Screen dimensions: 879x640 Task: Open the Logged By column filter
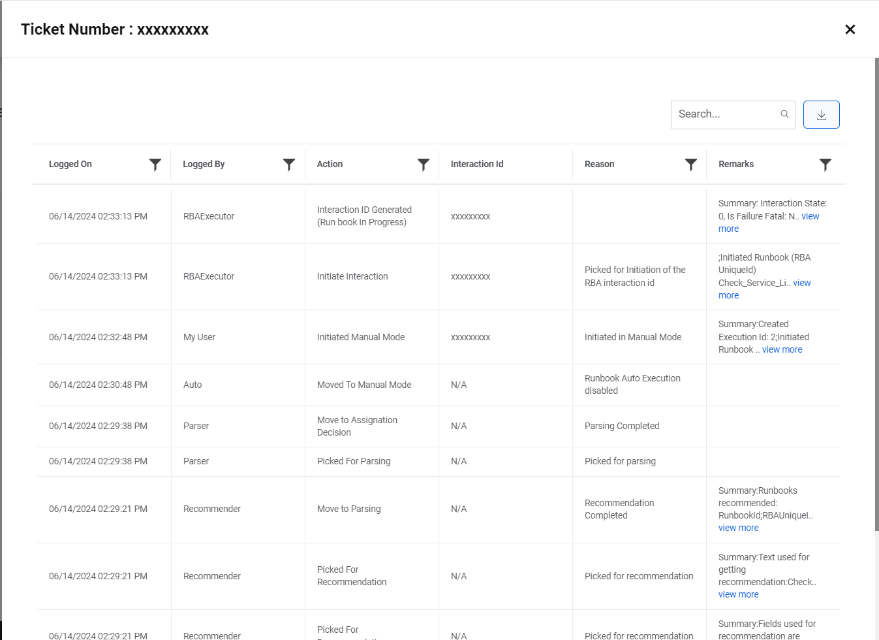tap(289, 164)
